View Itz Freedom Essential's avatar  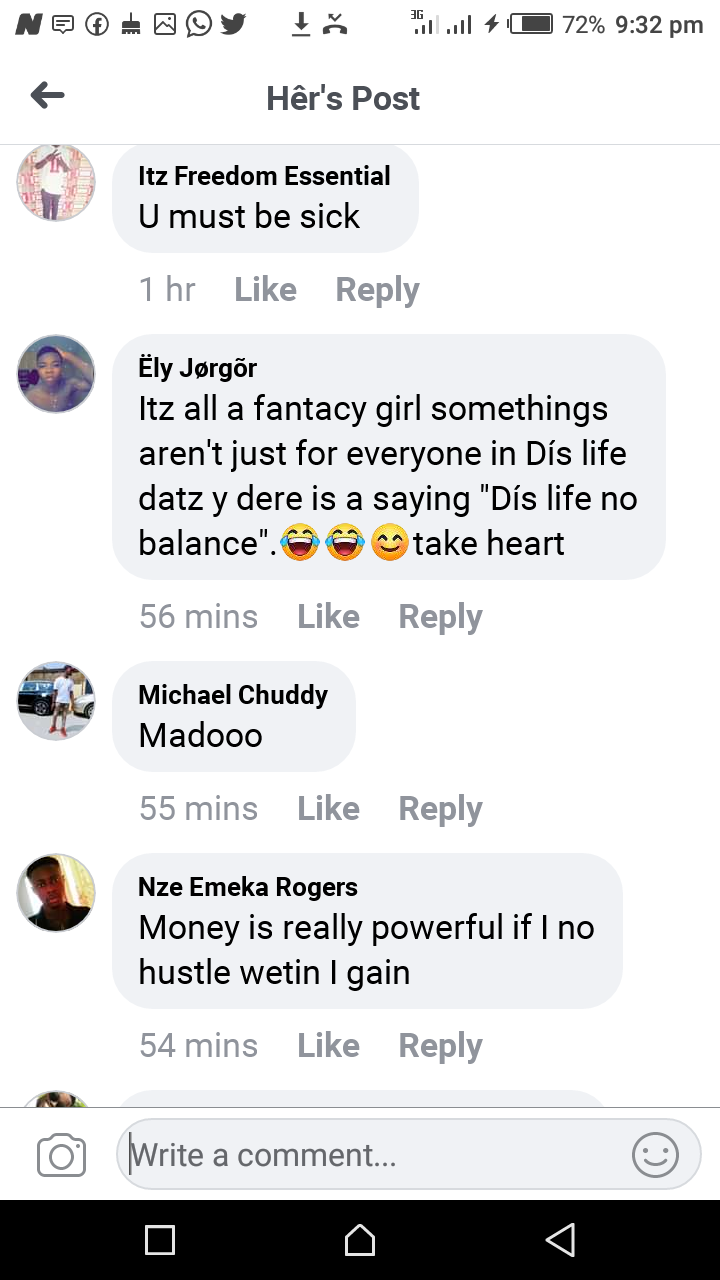(x=56, y=182)
